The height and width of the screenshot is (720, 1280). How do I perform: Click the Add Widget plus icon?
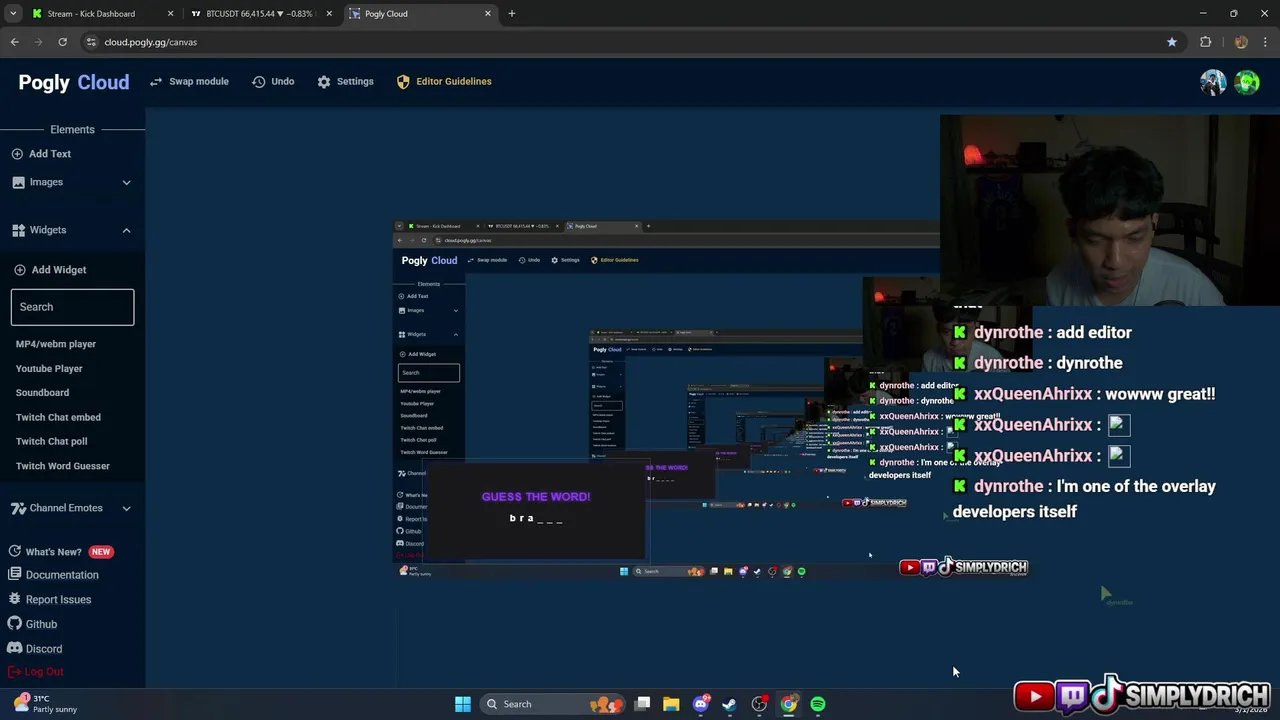pos(19,270)
